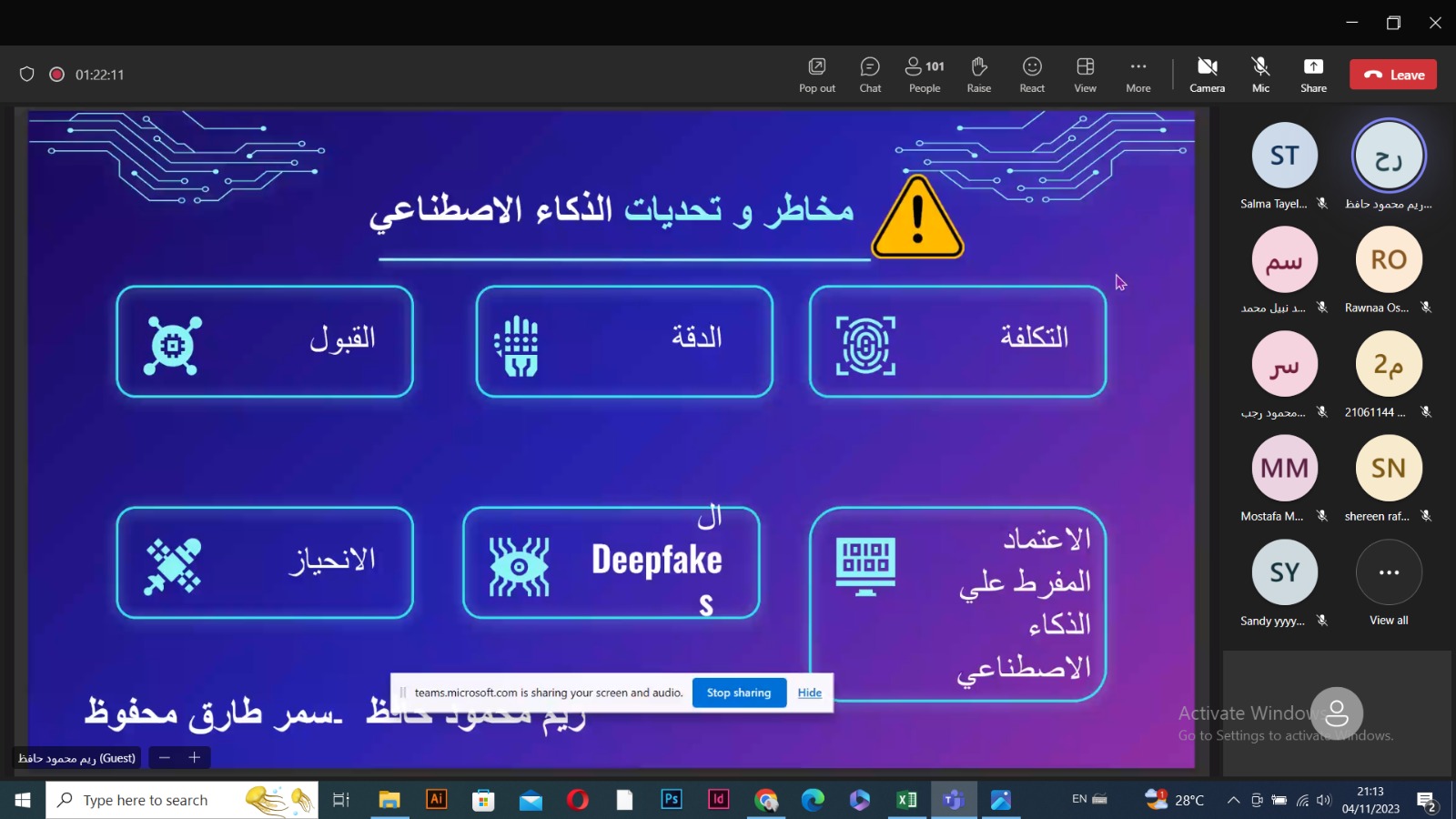Open Opera browser from taskbar

click(578, 800)
